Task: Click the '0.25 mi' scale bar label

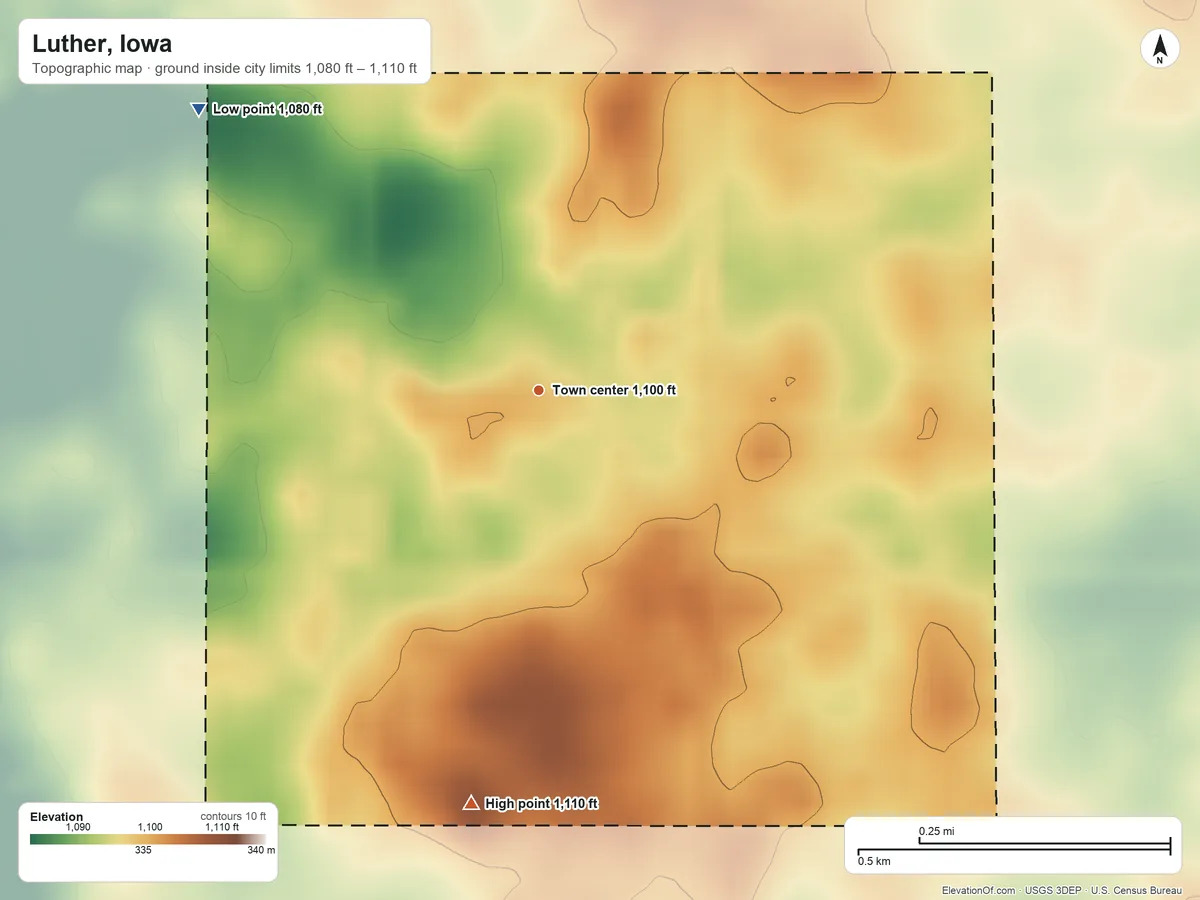Action: point(937,831)
